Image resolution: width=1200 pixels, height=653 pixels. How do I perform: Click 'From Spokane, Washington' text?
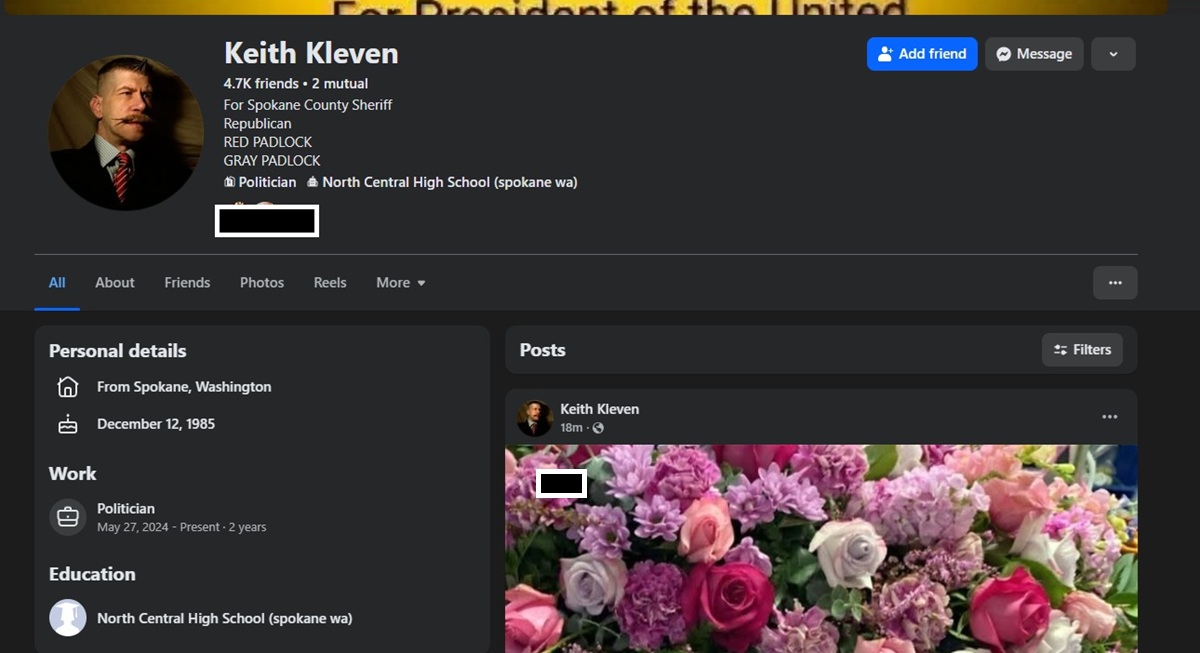point(184,387)
